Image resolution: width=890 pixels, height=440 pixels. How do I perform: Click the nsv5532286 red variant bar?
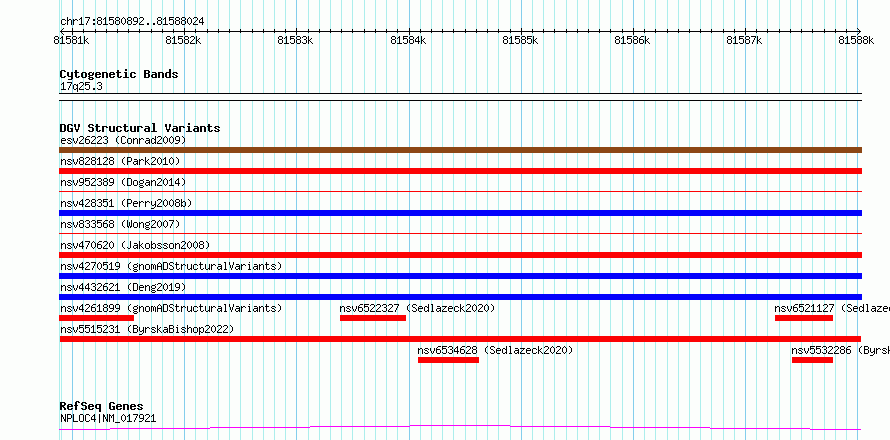[812, 360]
